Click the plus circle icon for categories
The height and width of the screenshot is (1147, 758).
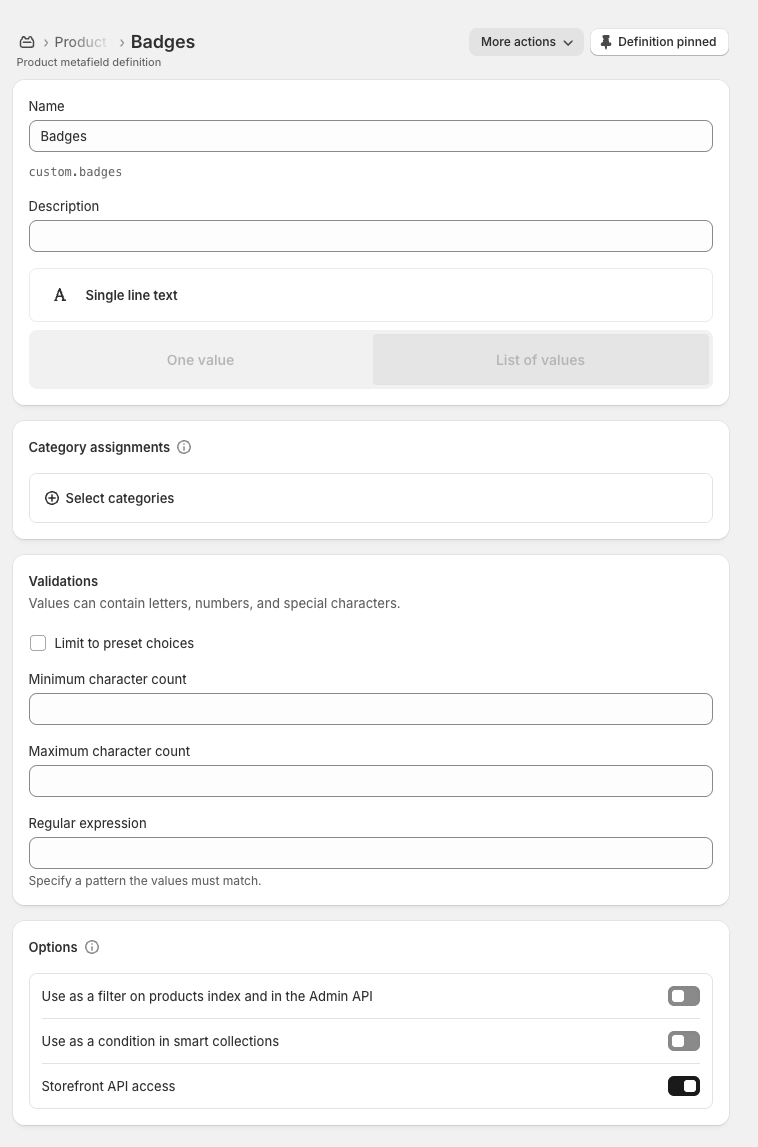point(52,498)
